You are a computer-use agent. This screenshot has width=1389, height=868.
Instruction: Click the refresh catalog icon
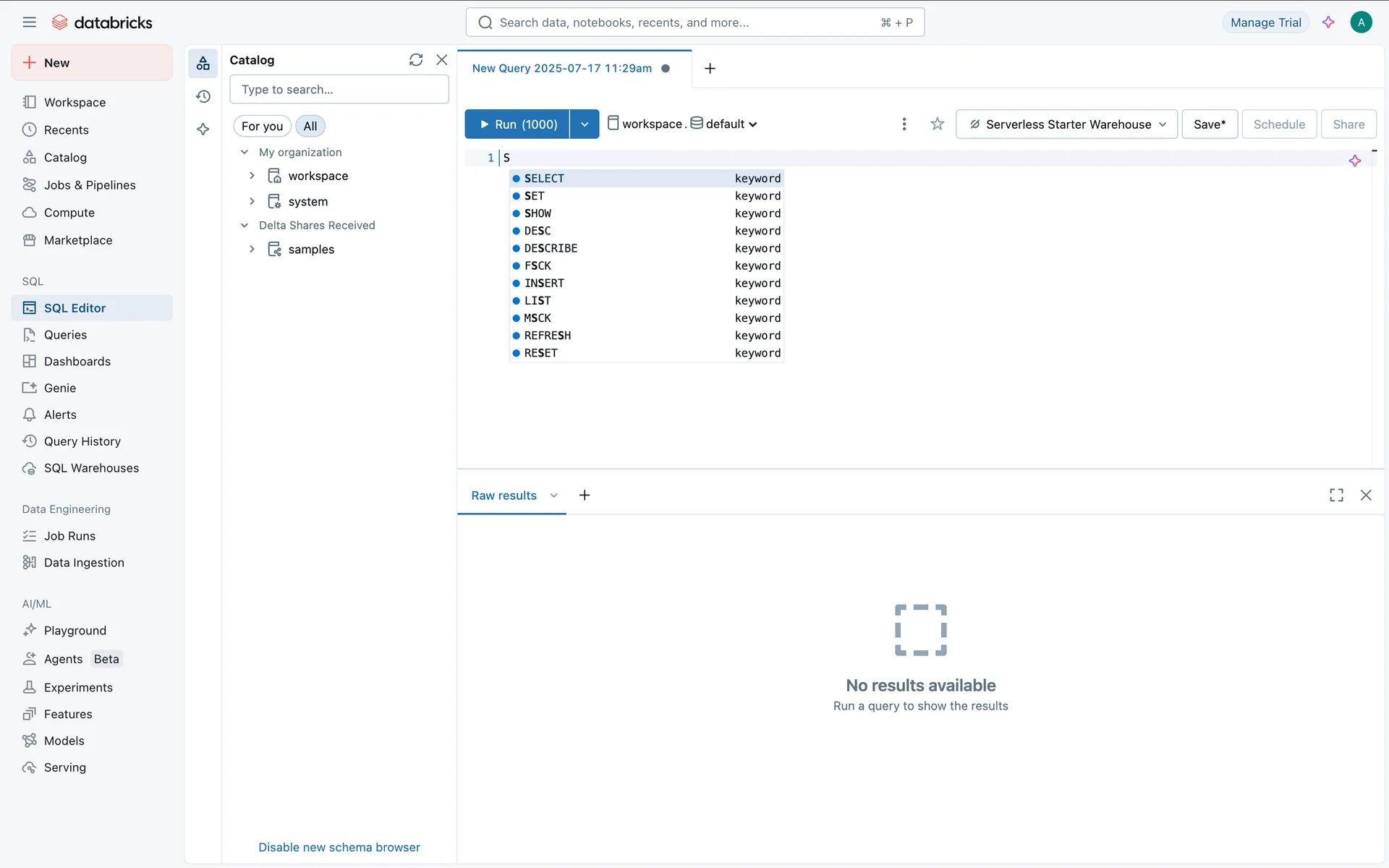(x=415, y=60)
